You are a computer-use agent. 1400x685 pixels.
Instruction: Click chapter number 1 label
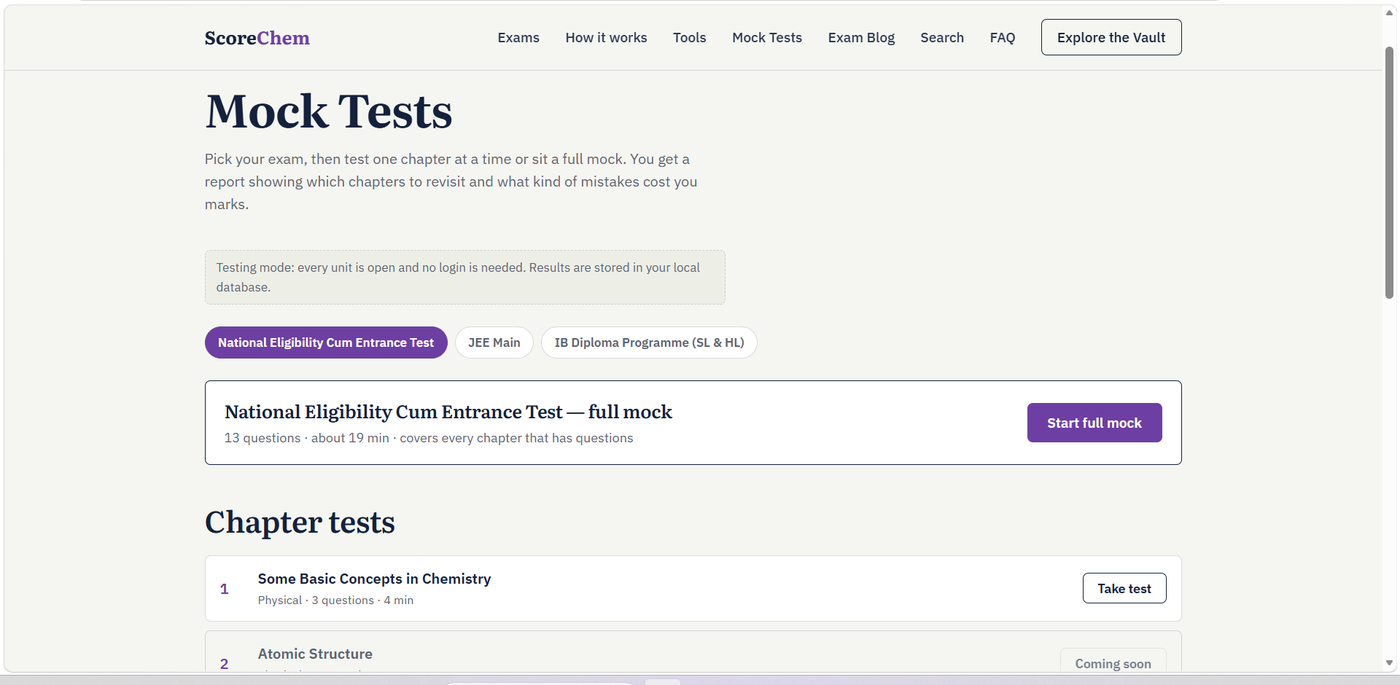point(224,589)
